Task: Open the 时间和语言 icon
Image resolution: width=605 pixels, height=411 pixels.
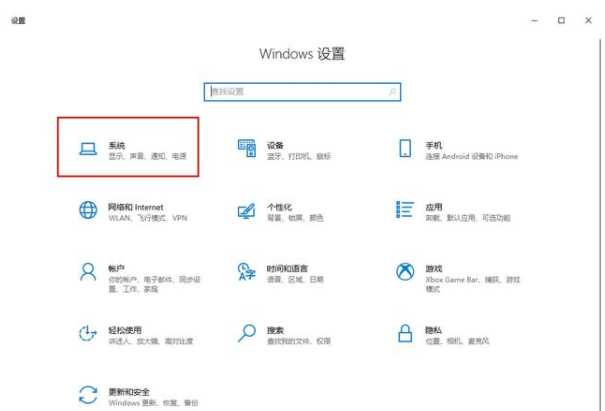Action: point(247,272)
